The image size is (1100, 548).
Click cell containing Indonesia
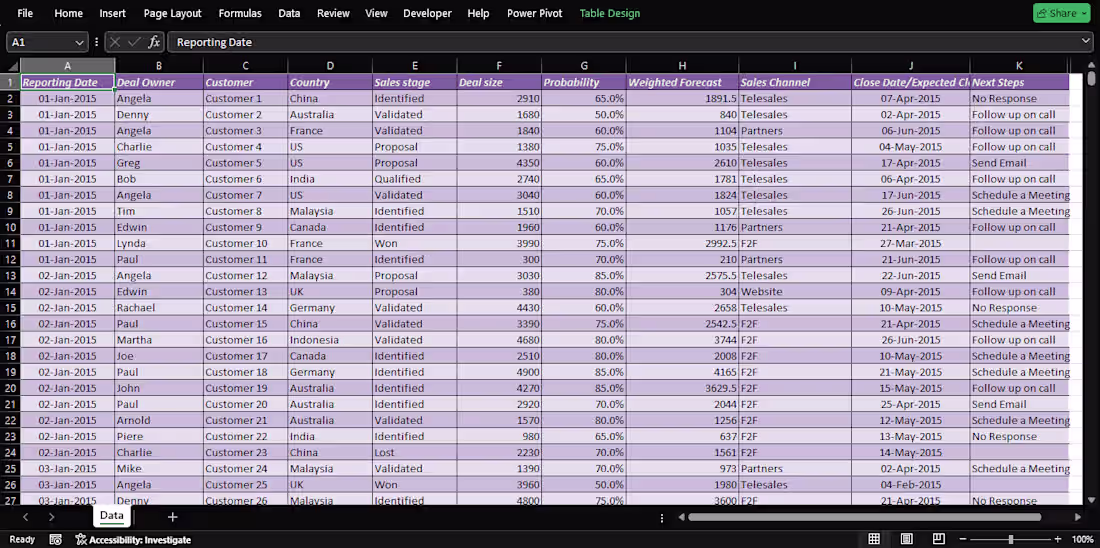[x=330, y=340]
